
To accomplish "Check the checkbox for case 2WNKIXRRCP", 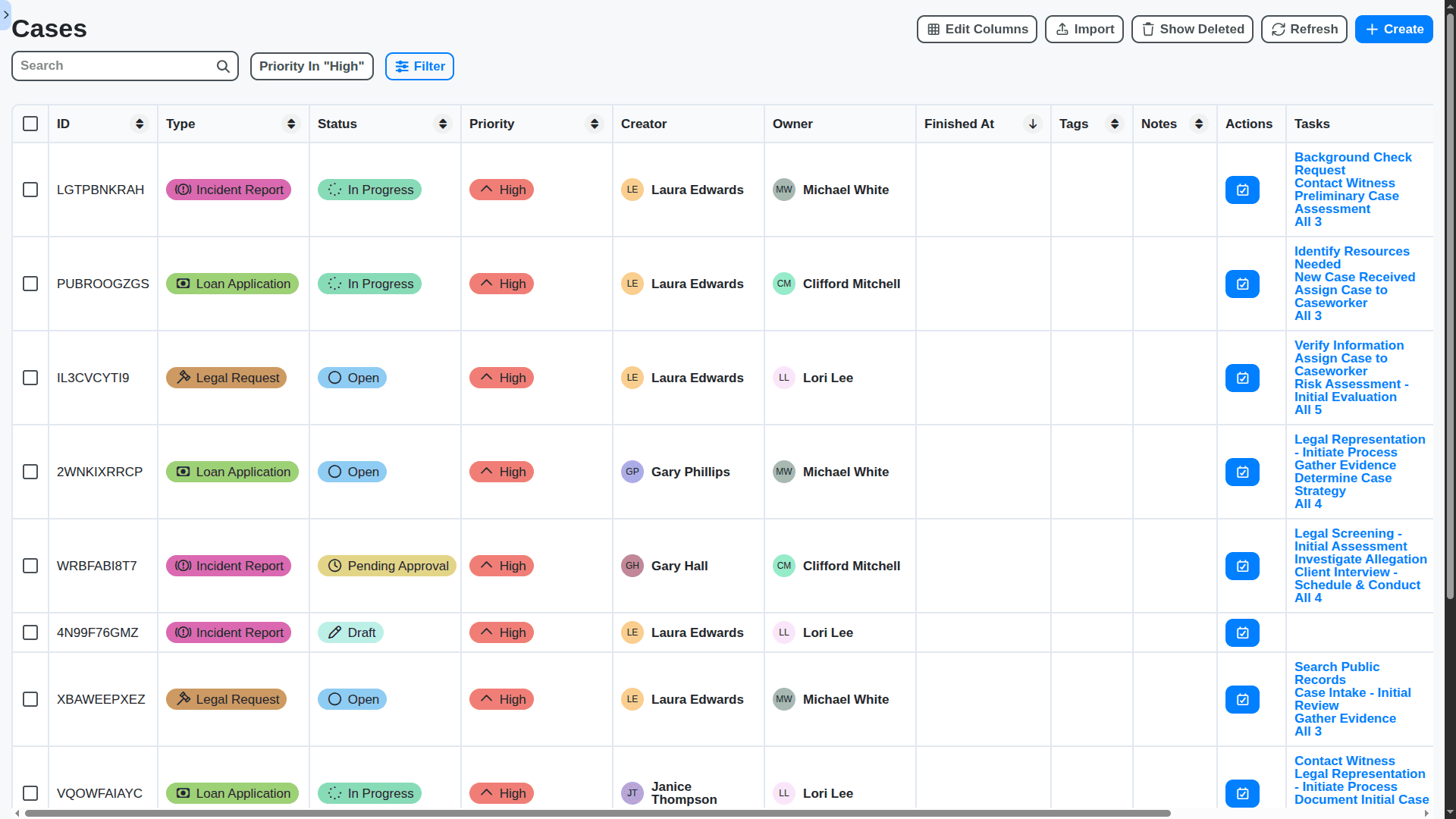I will (30, 472).
